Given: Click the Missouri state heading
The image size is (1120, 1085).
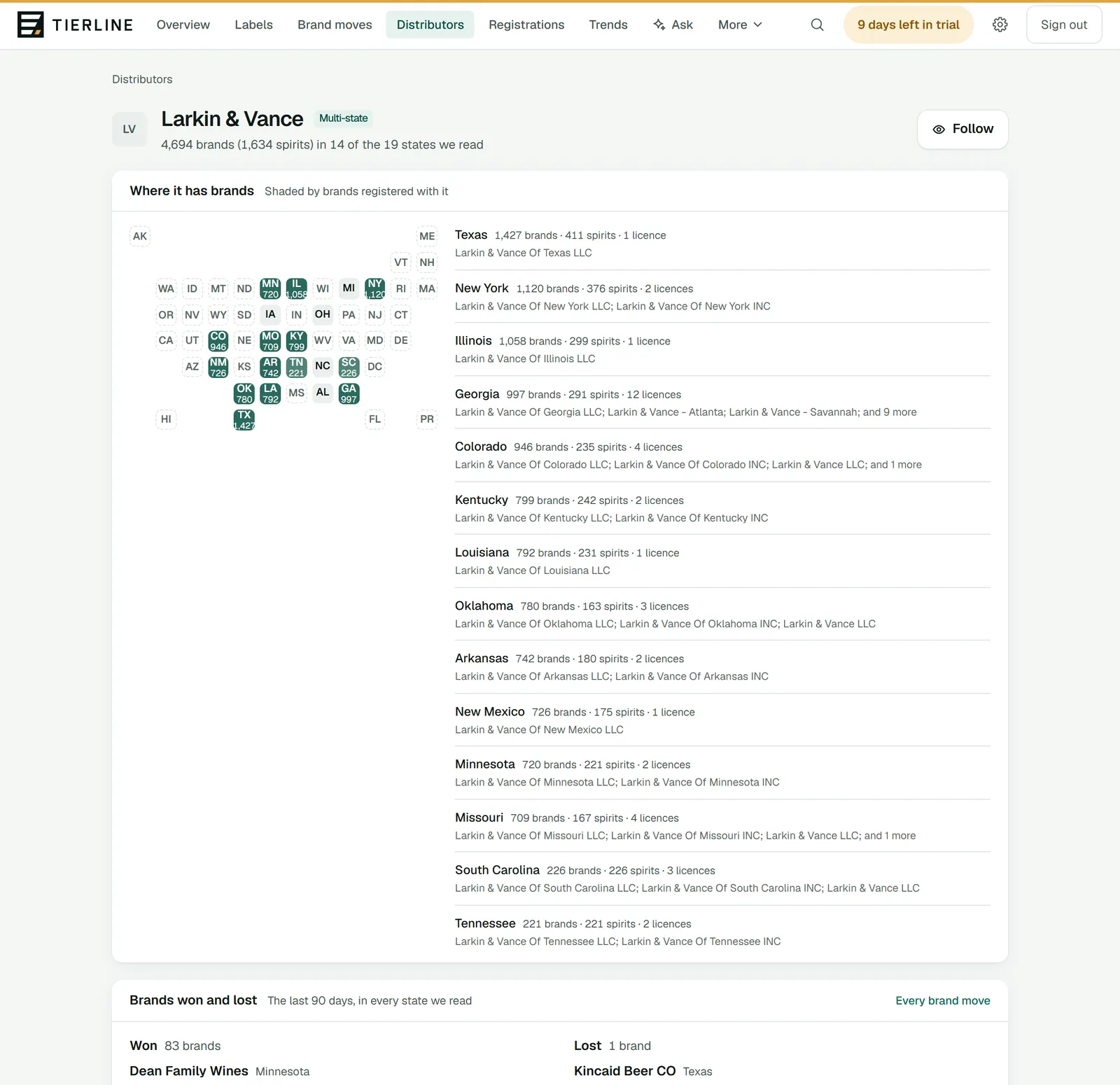Looking at the screenshot, I should click(479, 818).
